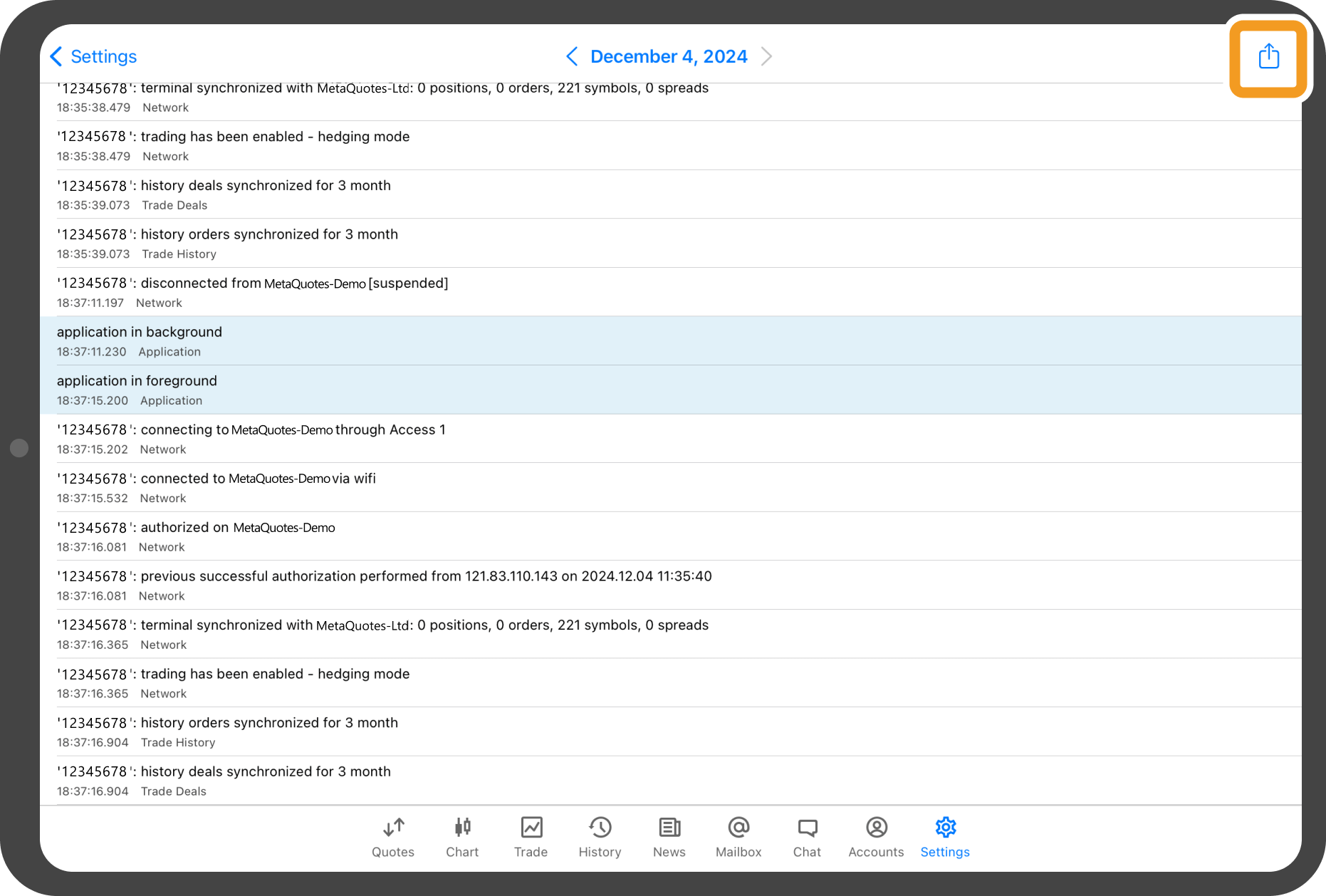Open the Chat tab

[807, 837]
